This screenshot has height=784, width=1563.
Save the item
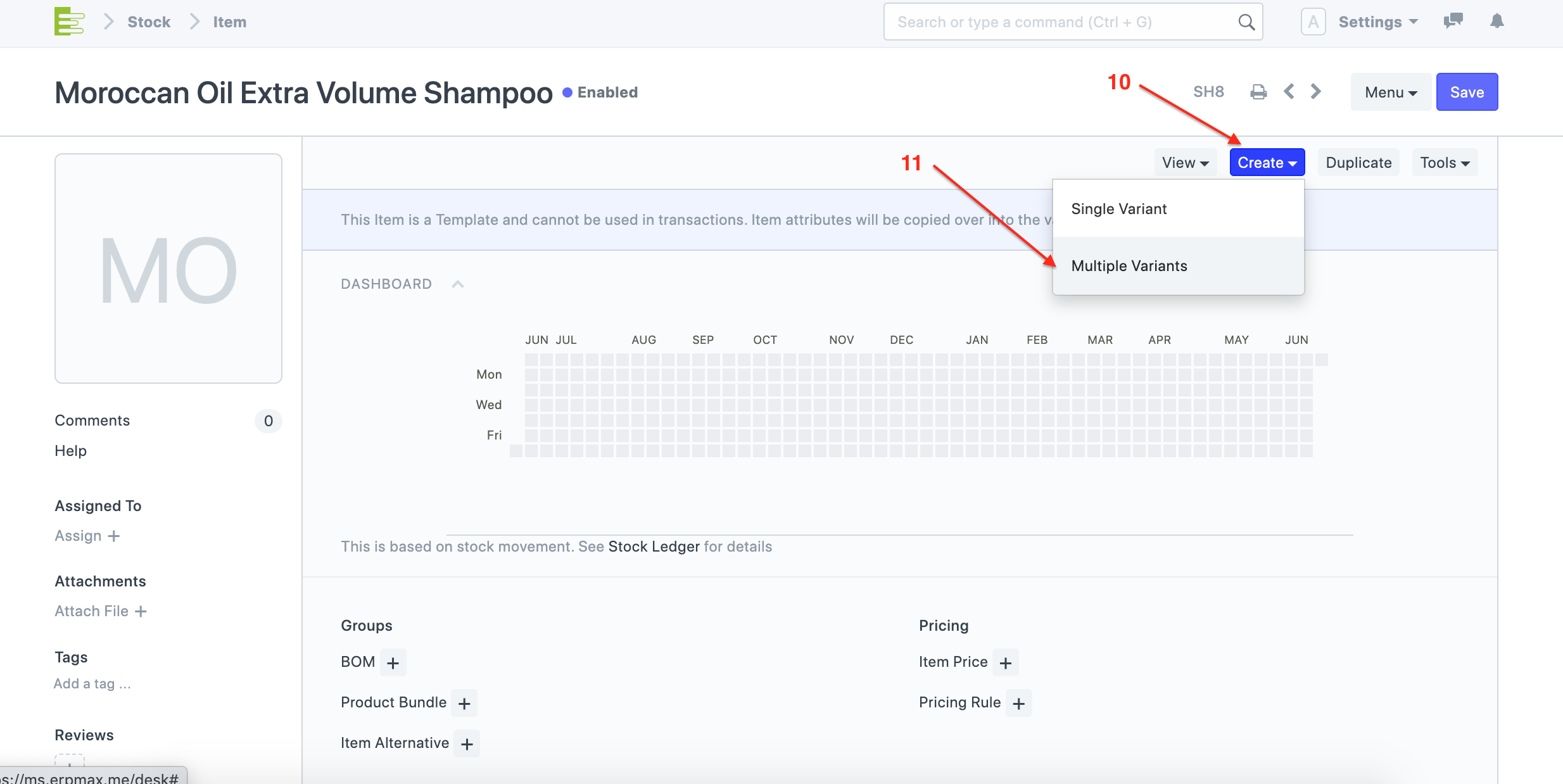[1467, 92]
